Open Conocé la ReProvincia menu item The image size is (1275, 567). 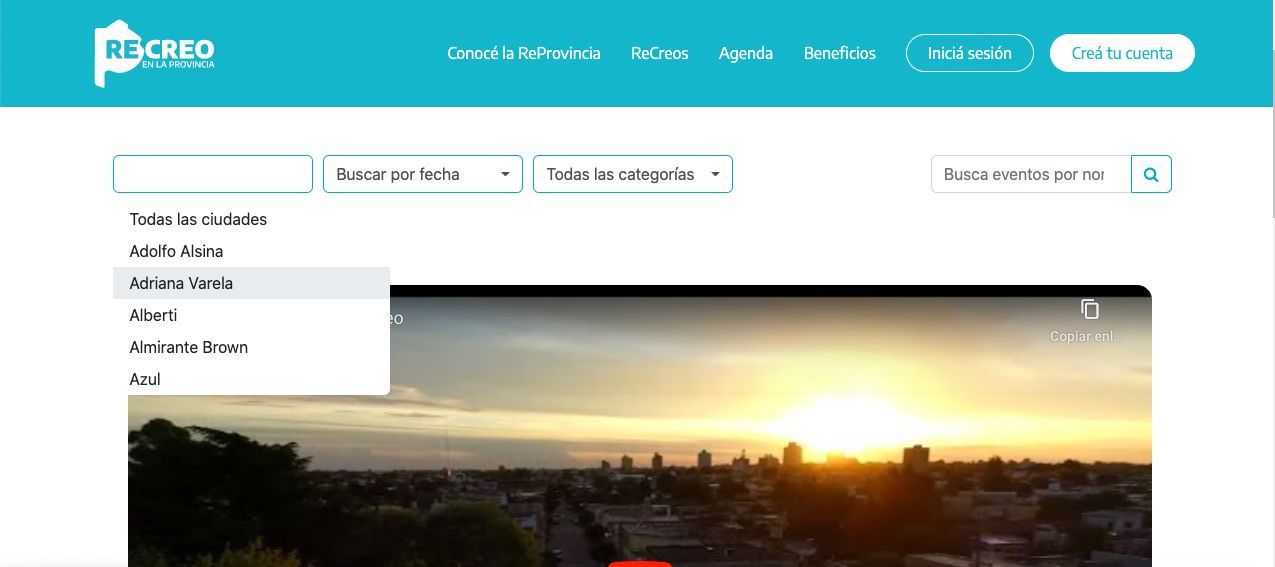(523, 54)
